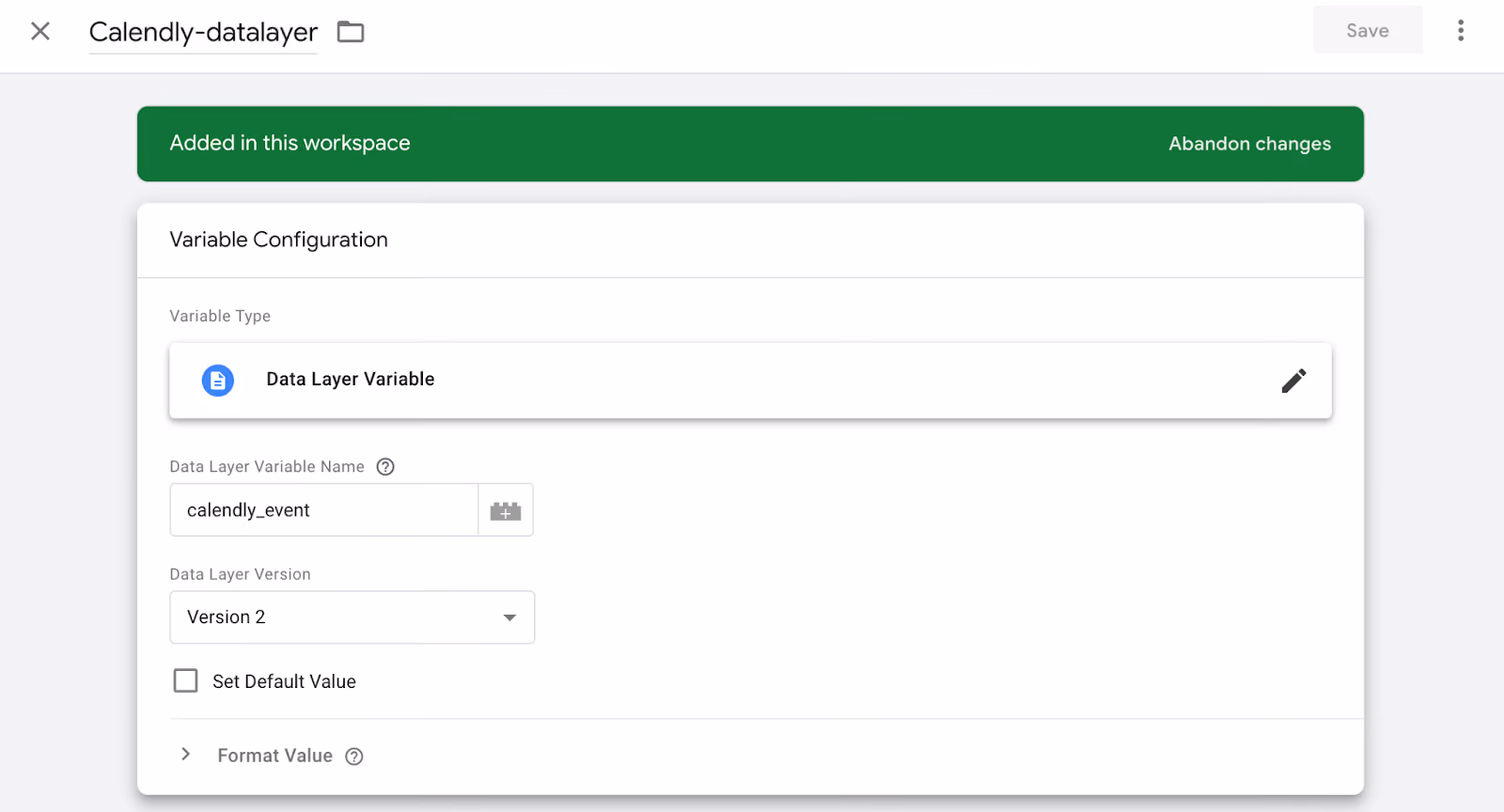
Task: Insert a variable using the brick icon
Action: point(506,510)
